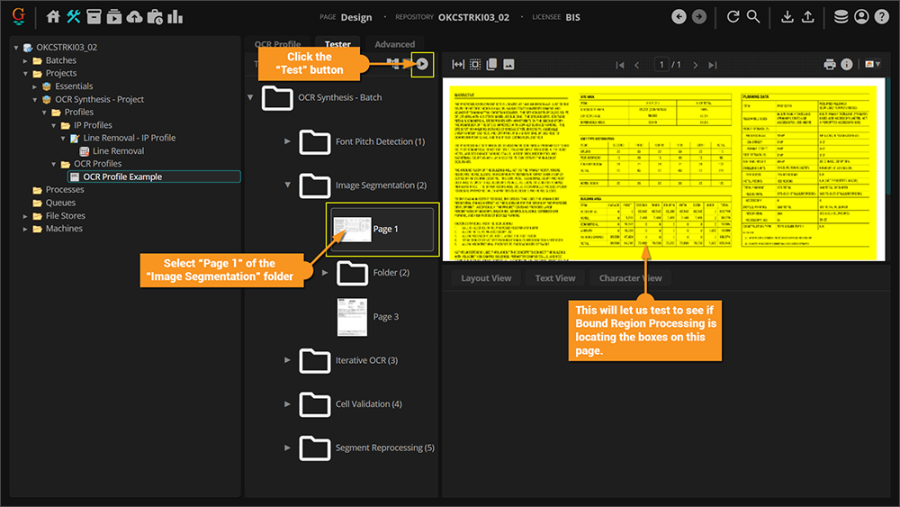Screen dimensions: 900x507
Task: Collapse the OCR Synthesis - Batch folder
Action: 250,97
